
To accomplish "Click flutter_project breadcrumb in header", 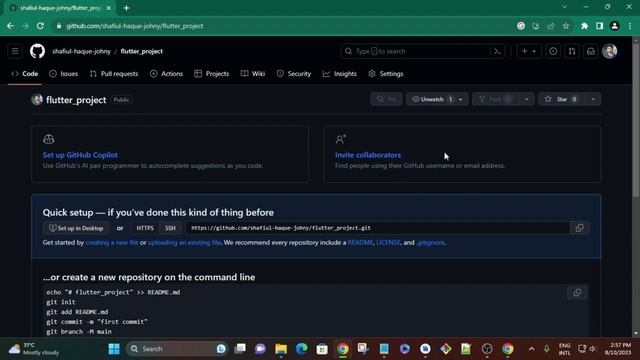I will pyautogui.click(x=141, y=51).
